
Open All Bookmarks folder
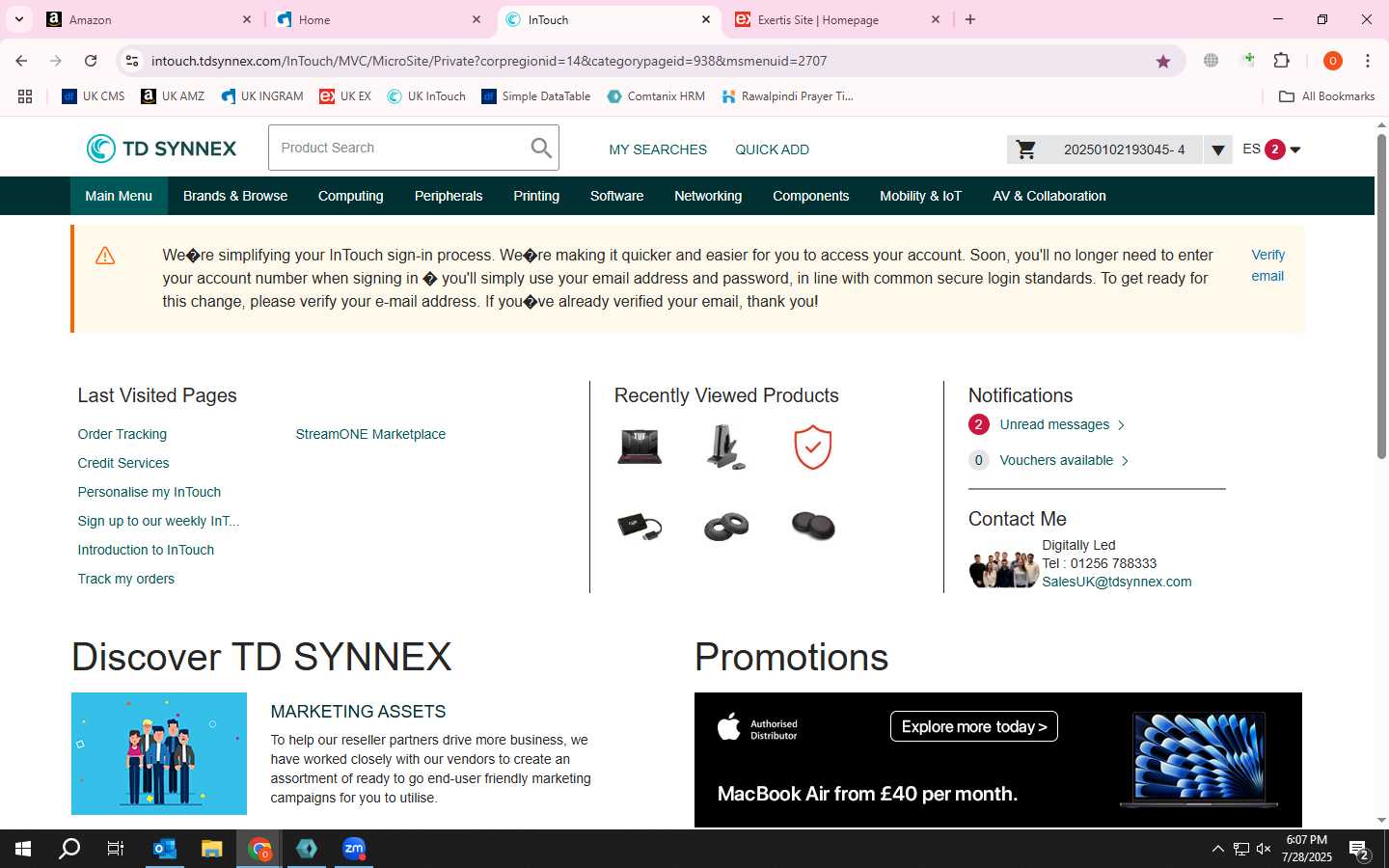tap(1326, 96)
